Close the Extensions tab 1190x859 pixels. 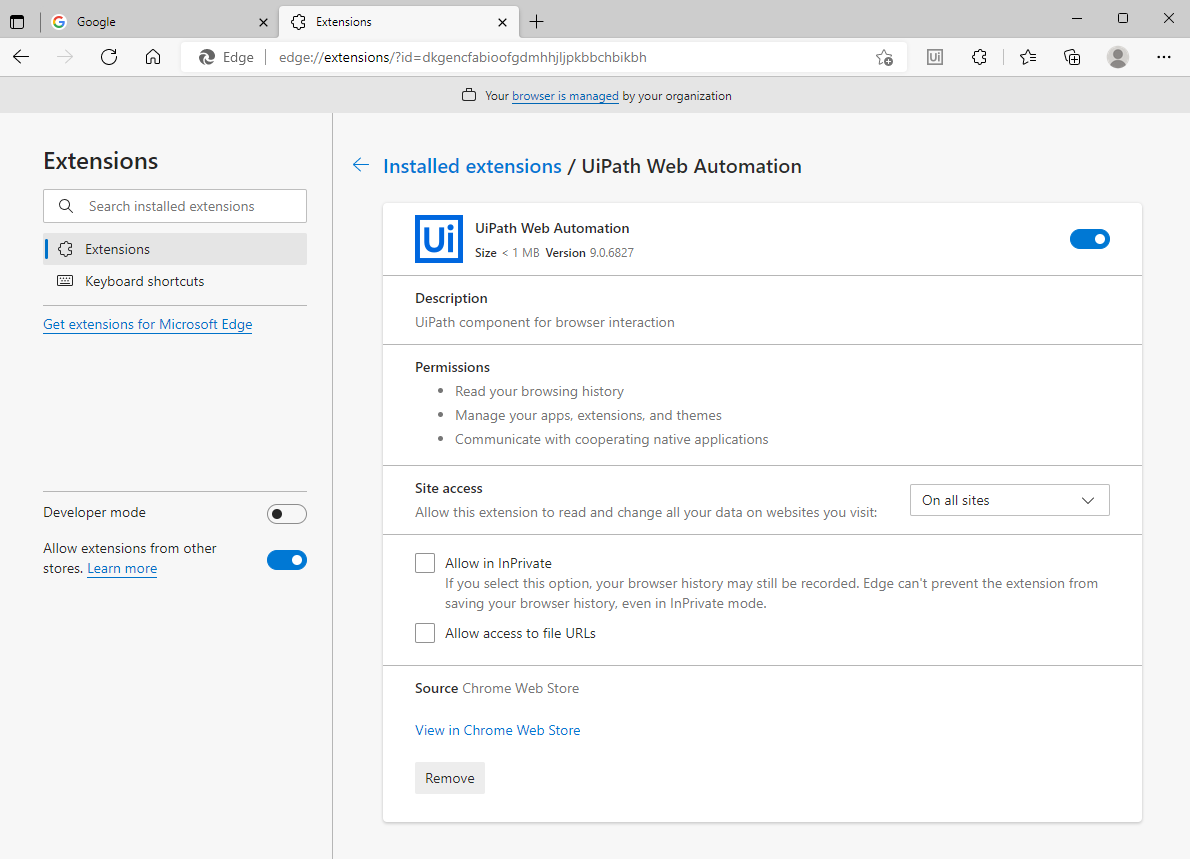502,22
